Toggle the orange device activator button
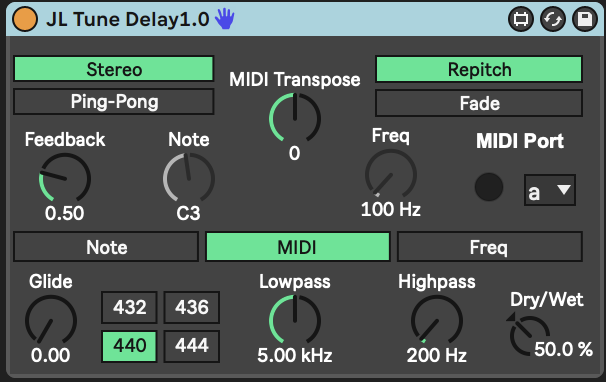 25,19
